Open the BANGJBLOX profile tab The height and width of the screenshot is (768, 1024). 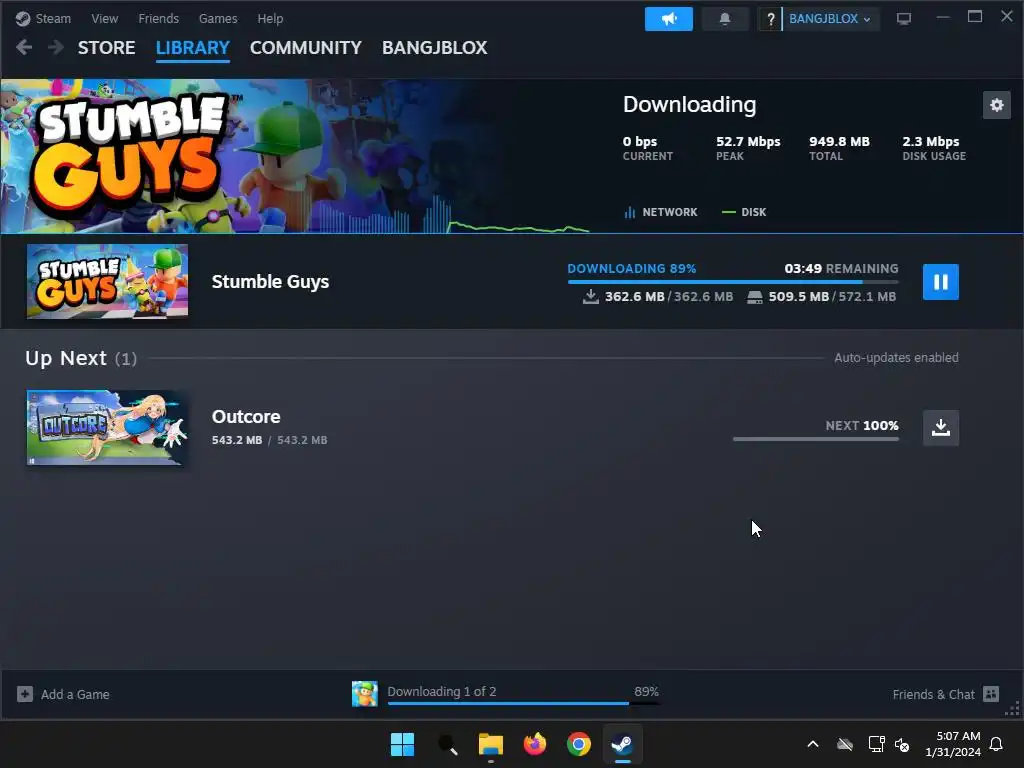434,48
